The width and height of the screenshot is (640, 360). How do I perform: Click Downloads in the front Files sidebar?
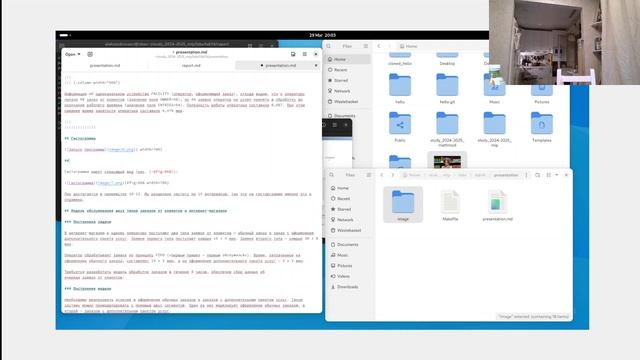click(x=350, y=287)
